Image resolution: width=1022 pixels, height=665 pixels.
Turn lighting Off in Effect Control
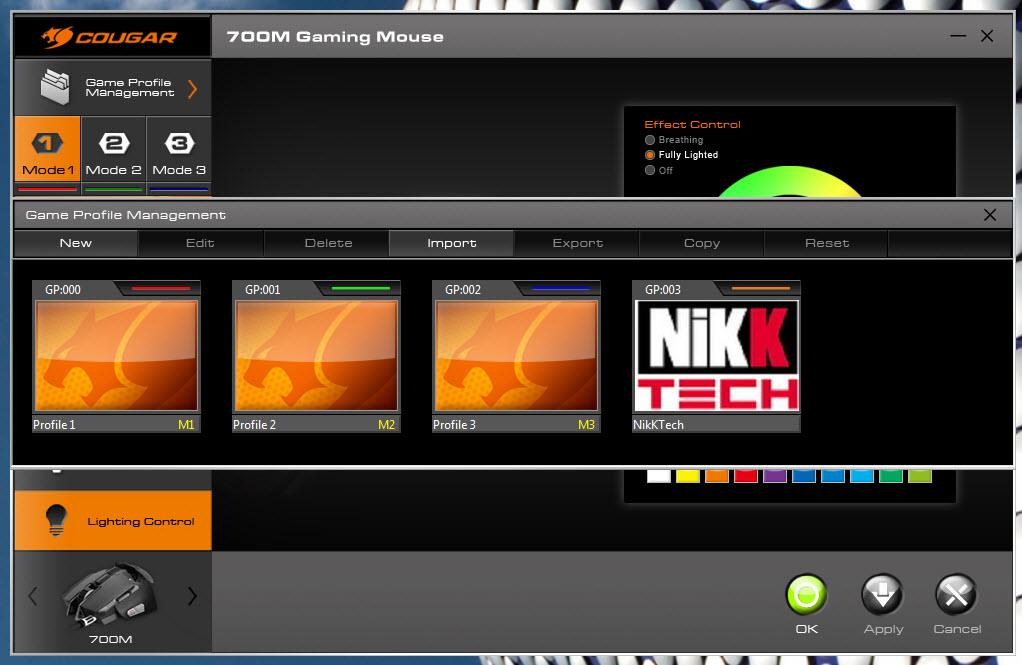tap(658, 170)
